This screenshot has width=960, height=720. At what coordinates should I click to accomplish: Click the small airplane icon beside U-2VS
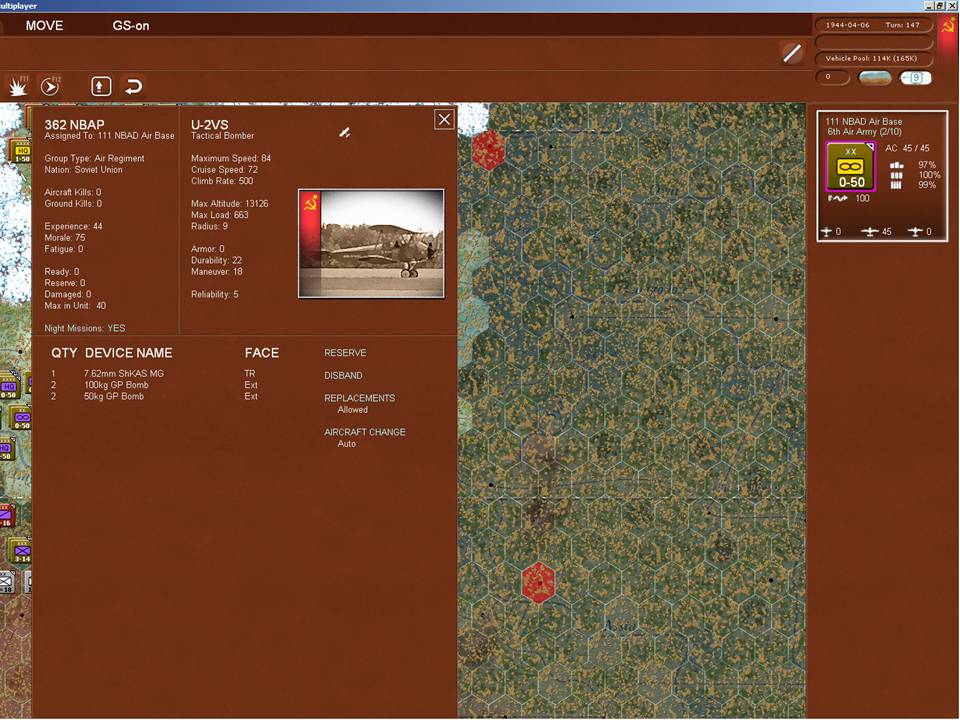(345, 132)
